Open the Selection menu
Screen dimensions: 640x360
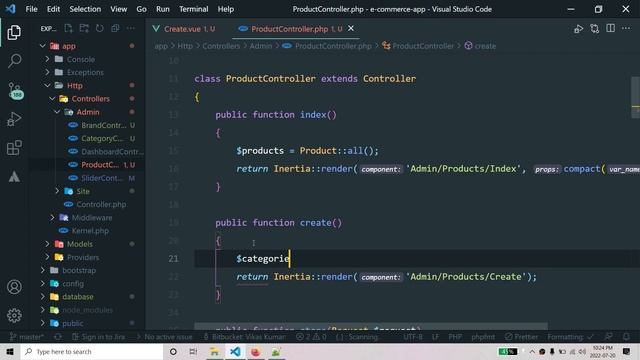(85, 9)
